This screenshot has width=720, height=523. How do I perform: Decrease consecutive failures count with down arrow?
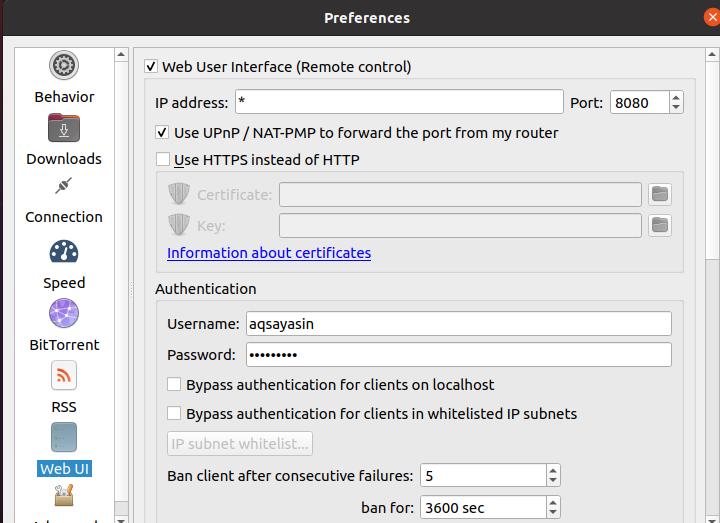coord(553,481)
